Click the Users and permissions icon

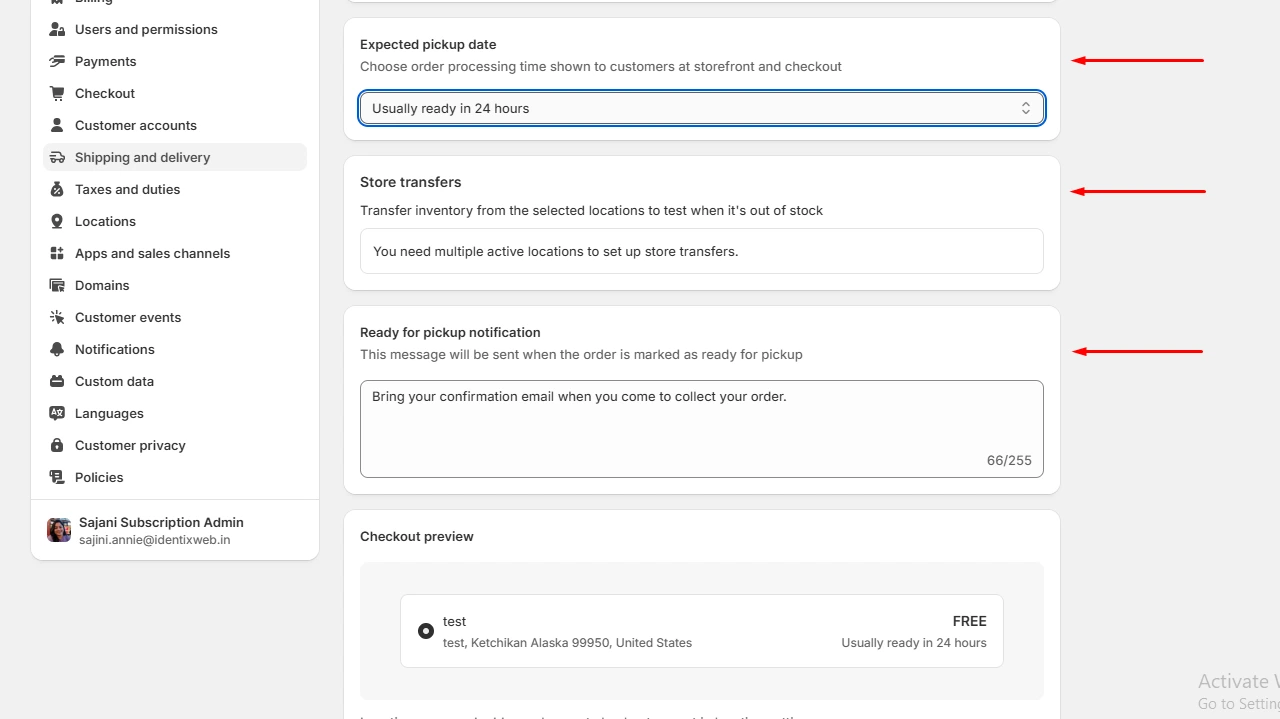[57, 29]
